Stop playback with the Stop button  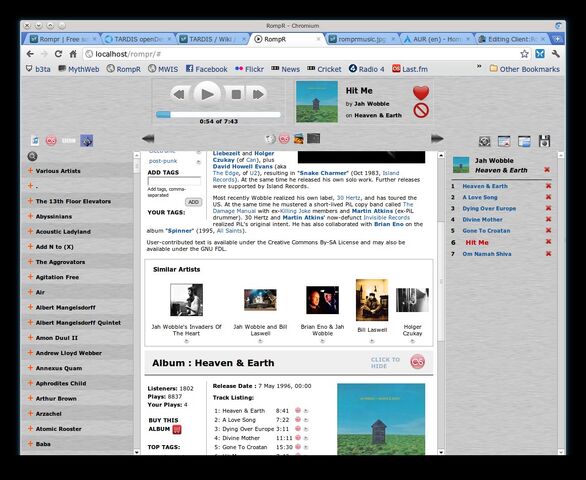click(236, 94)
